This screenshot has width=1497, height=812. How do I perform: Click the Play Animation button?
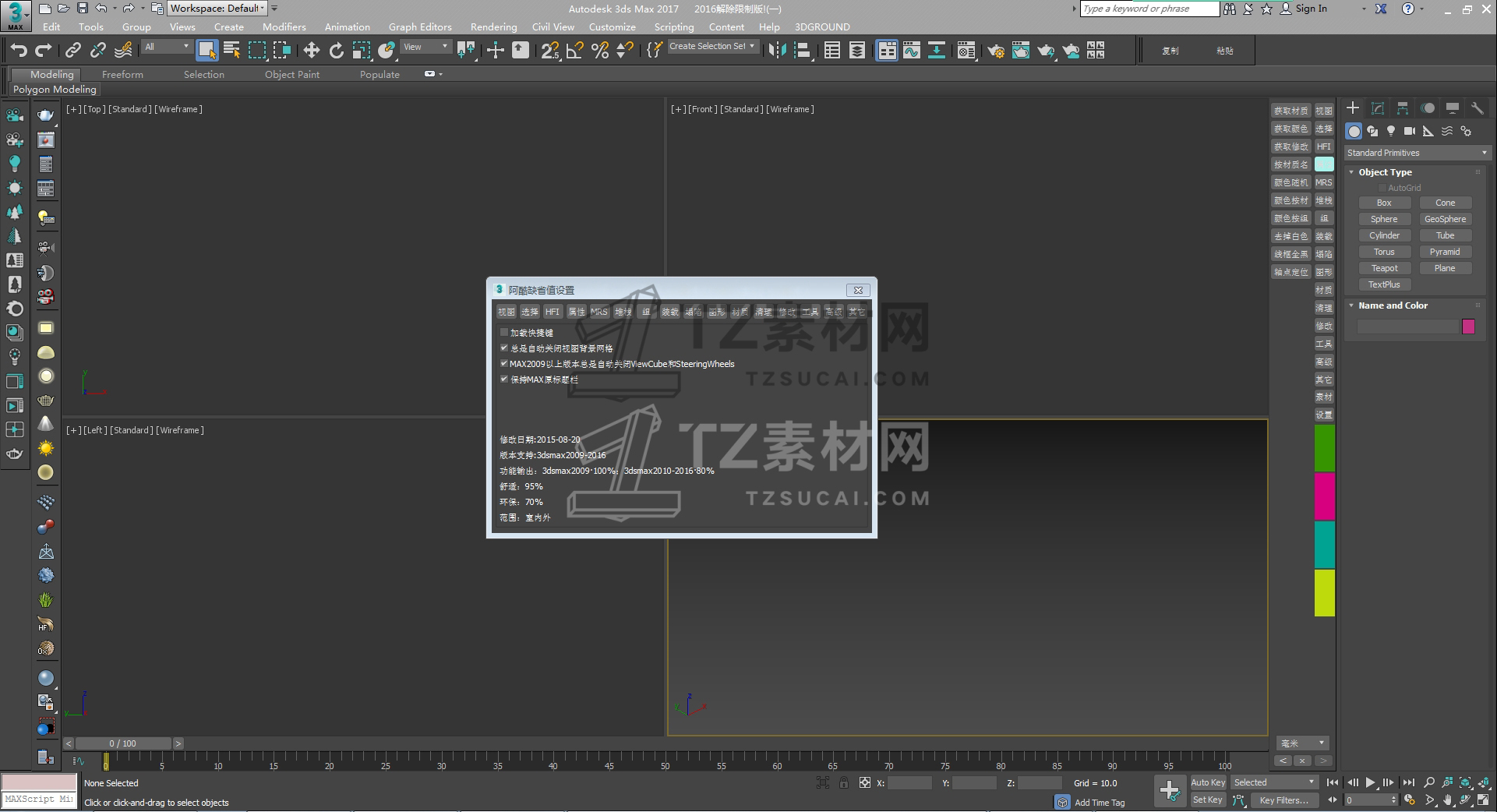[1370, 782]
